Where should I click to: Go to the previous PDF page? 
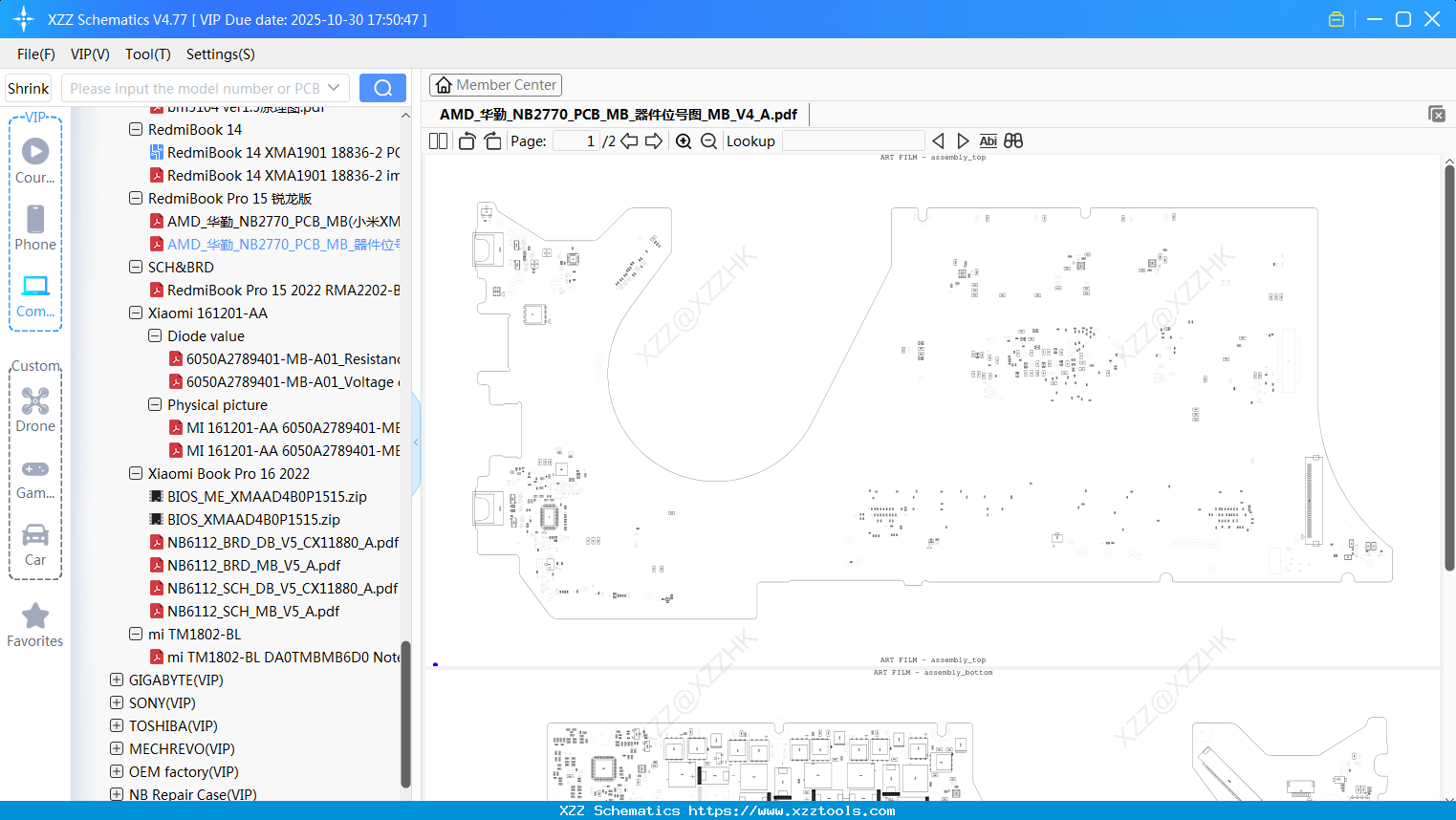click(x=629, y=141)
